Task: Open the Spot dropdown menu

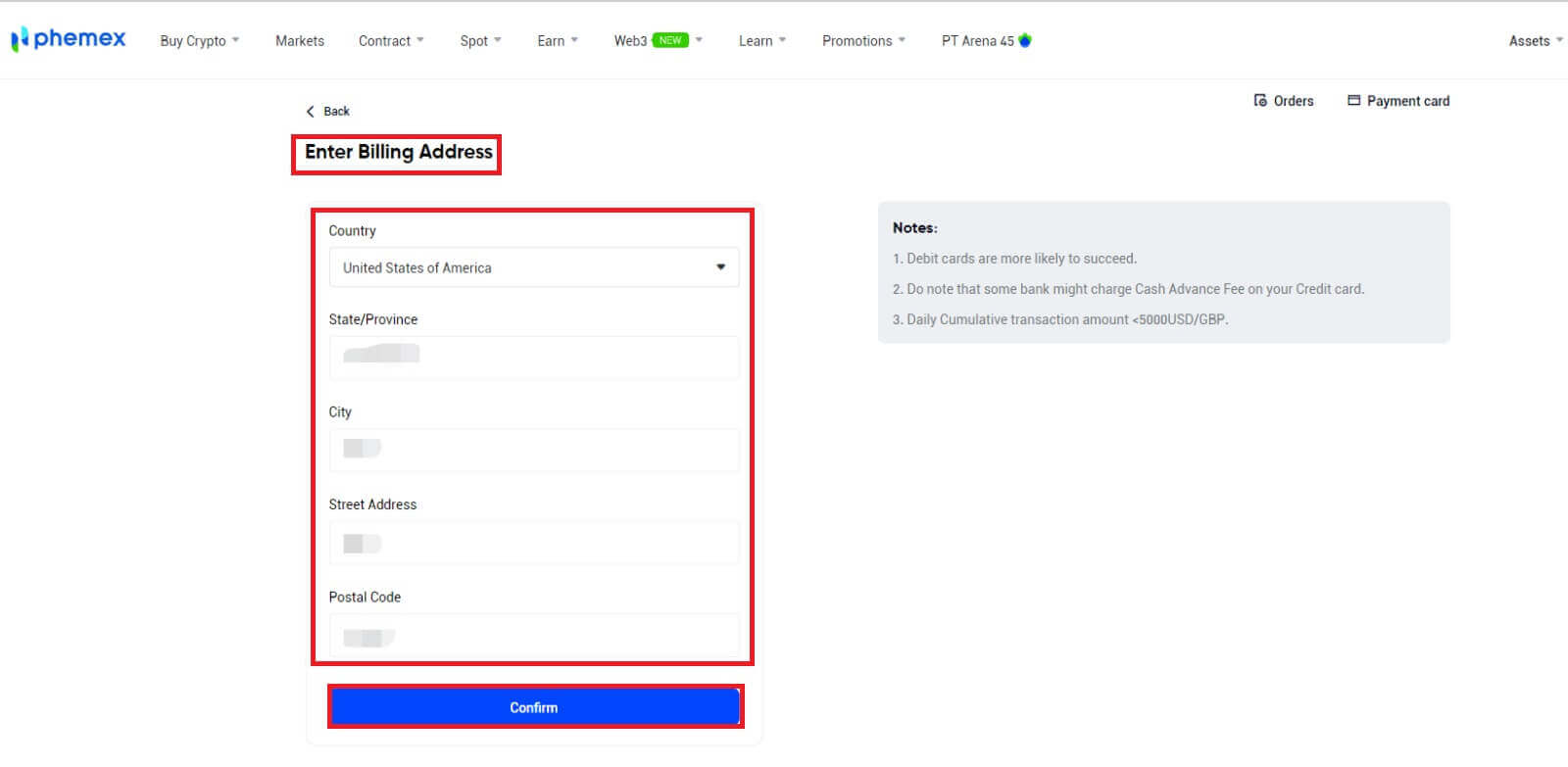Action: pyautogui.click(x=480, y=41)
